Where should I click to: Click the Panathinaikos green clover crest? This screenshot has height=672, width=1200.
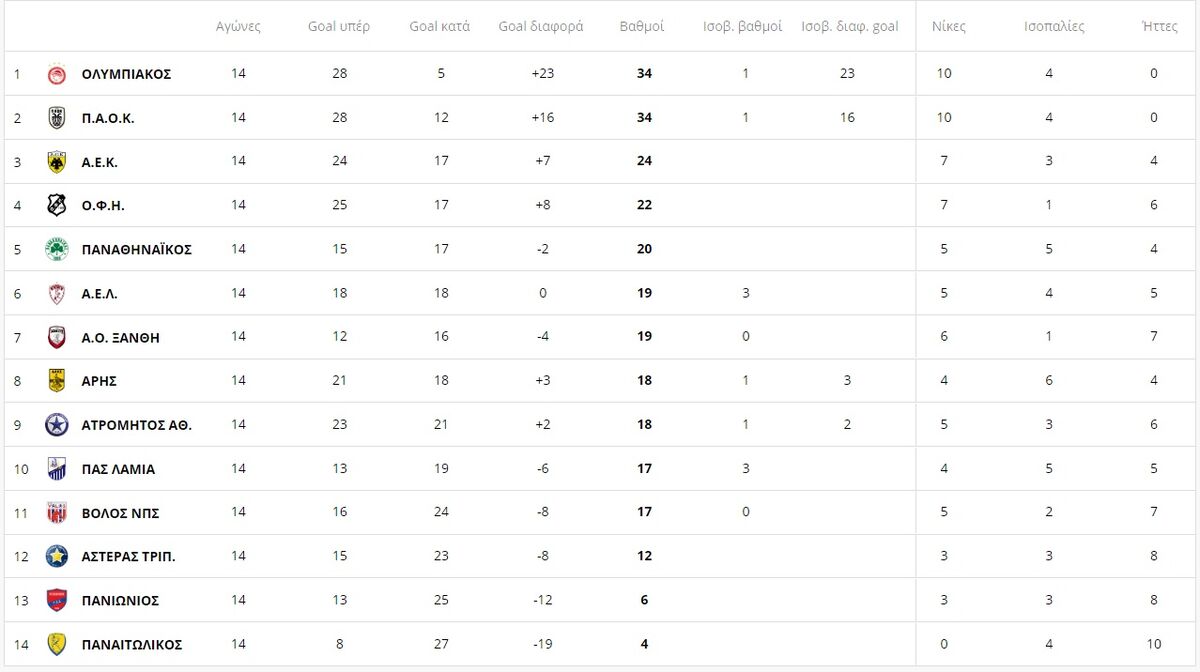pos(57,249)
